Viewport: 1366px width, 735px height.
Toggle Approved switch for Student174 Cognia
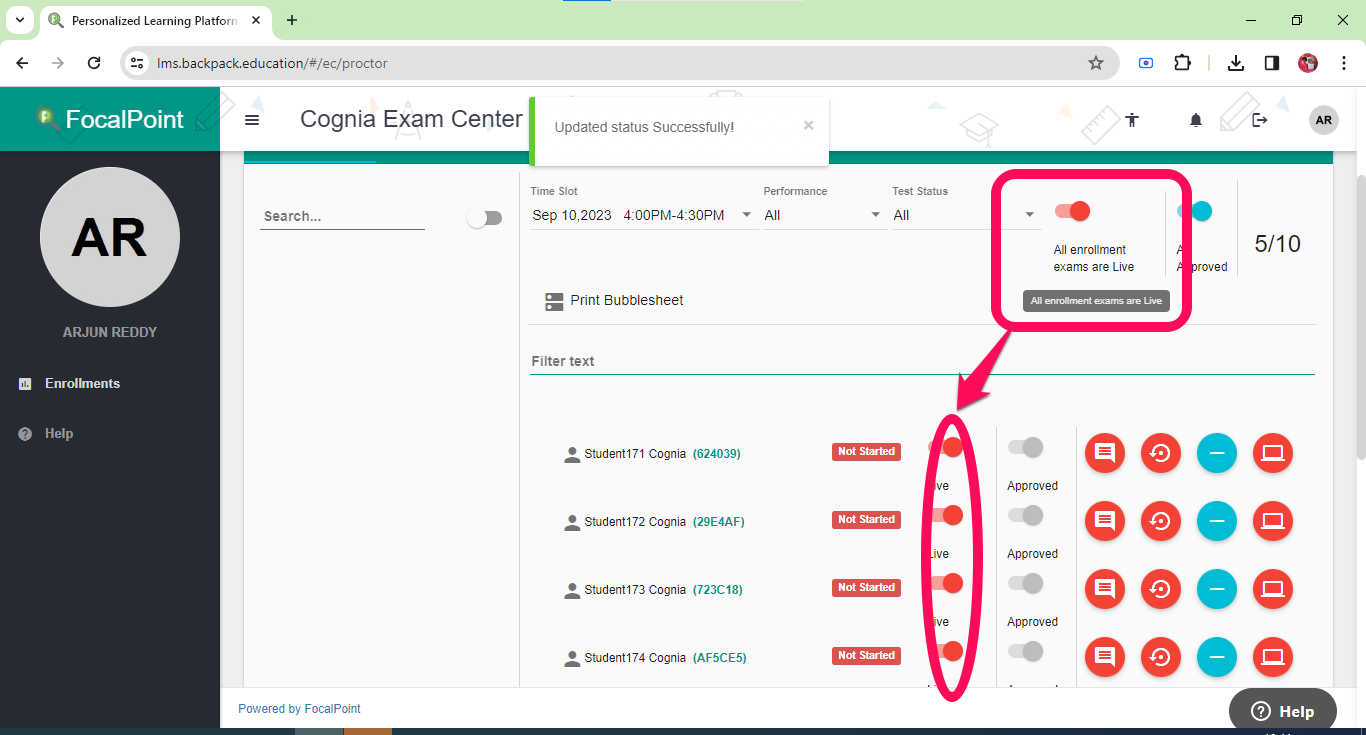(1025, 651)
